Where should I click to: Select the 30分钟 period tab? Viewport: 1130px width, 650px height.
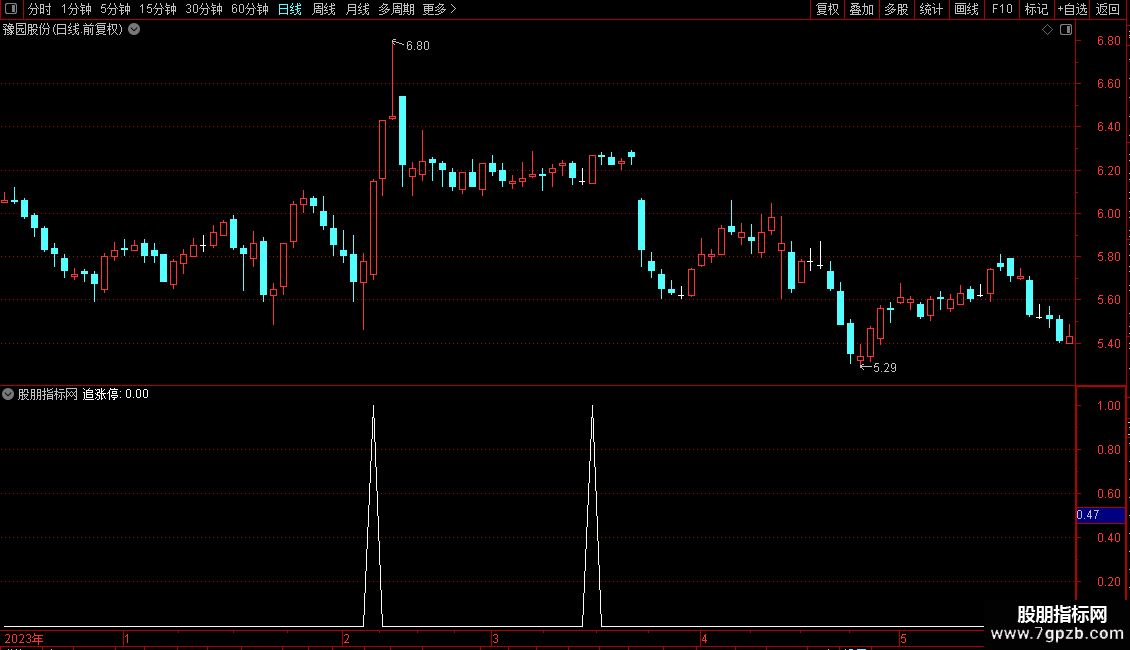204,9
